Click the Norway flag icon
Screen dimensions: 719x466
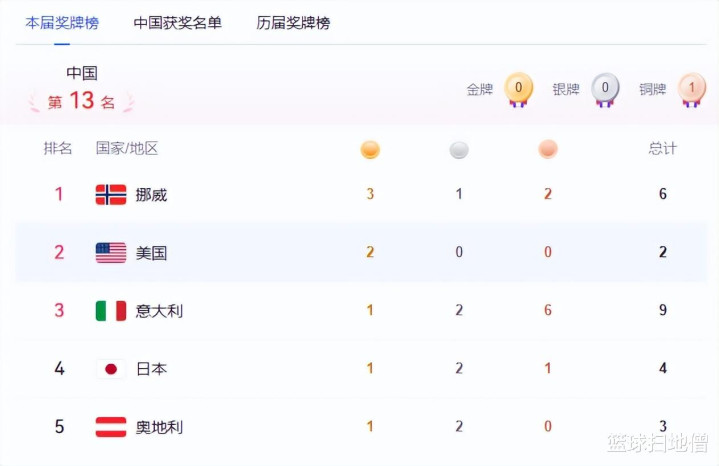pyautogui.click(x=110, y=194)
